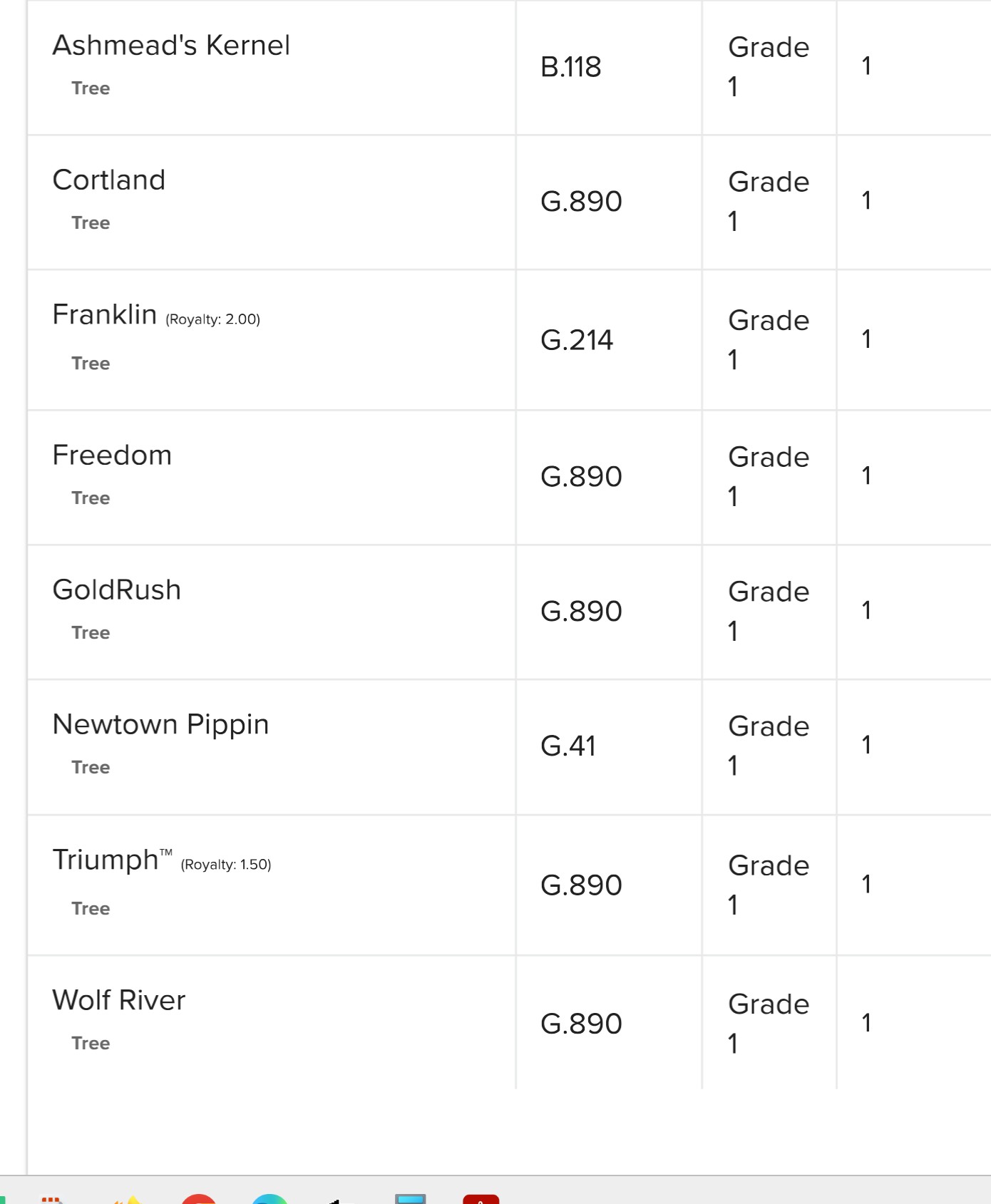Select the GoldRush variety name

click(x=117, y=590)
